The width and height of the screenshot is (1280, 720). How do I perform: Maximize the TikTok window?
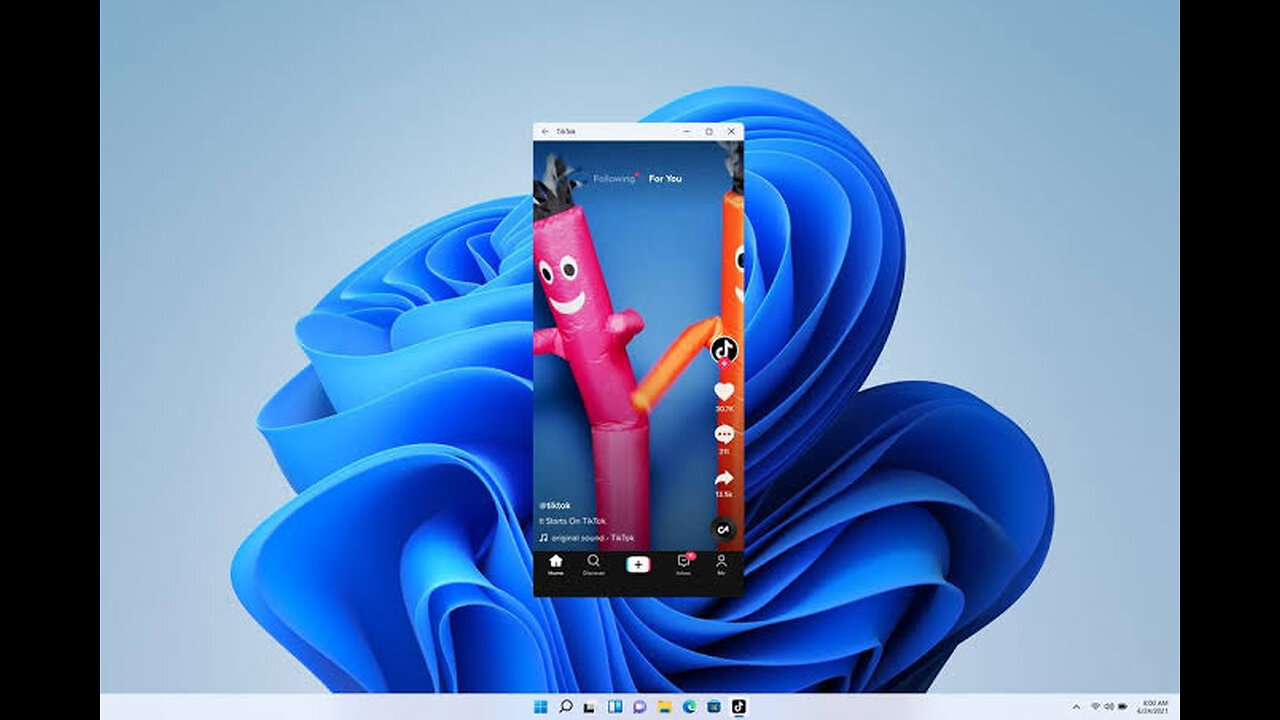pyautogui.click(x=709, y=131)
